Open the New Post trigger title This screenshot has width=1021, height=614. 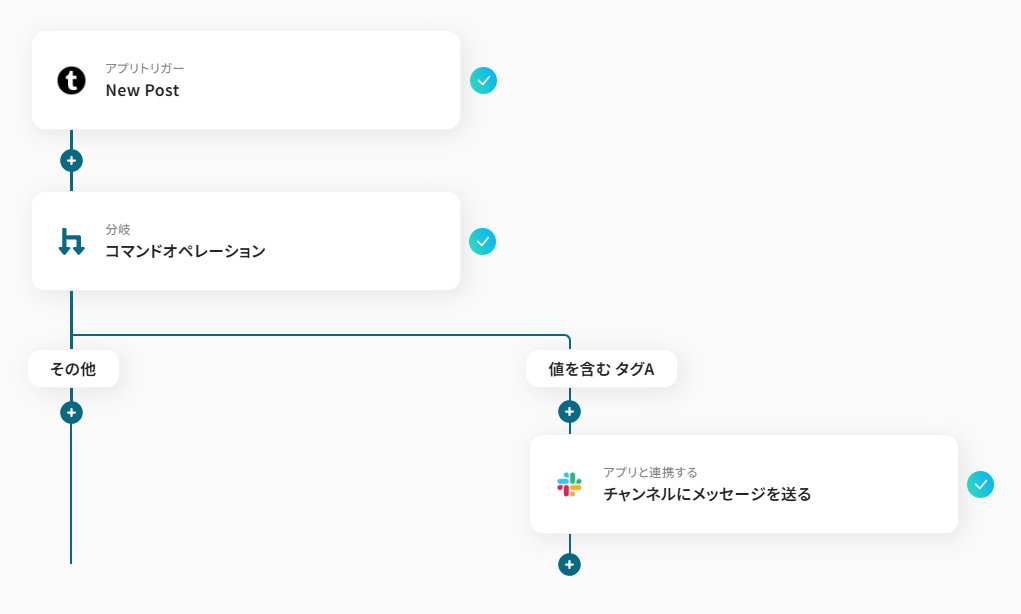[142, 90]
